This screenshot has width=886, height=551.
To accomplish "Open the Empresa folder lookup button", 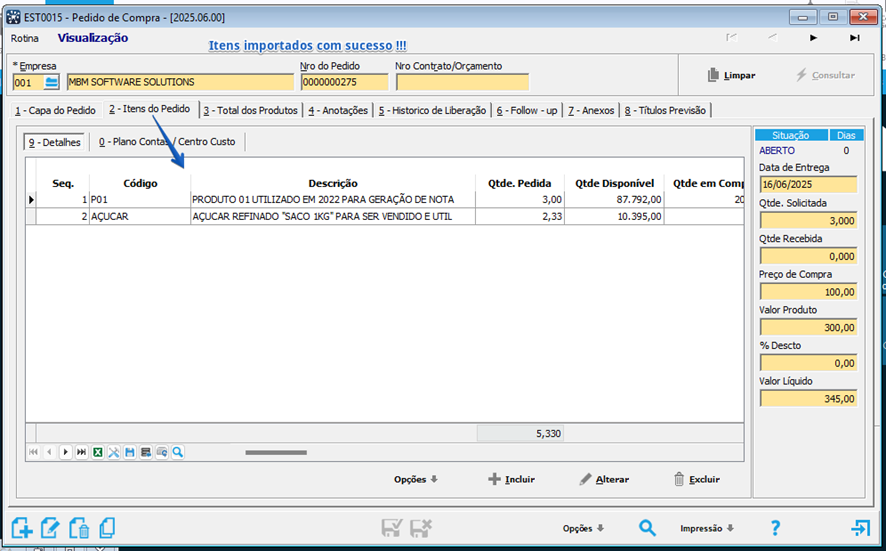I will 52,82.
